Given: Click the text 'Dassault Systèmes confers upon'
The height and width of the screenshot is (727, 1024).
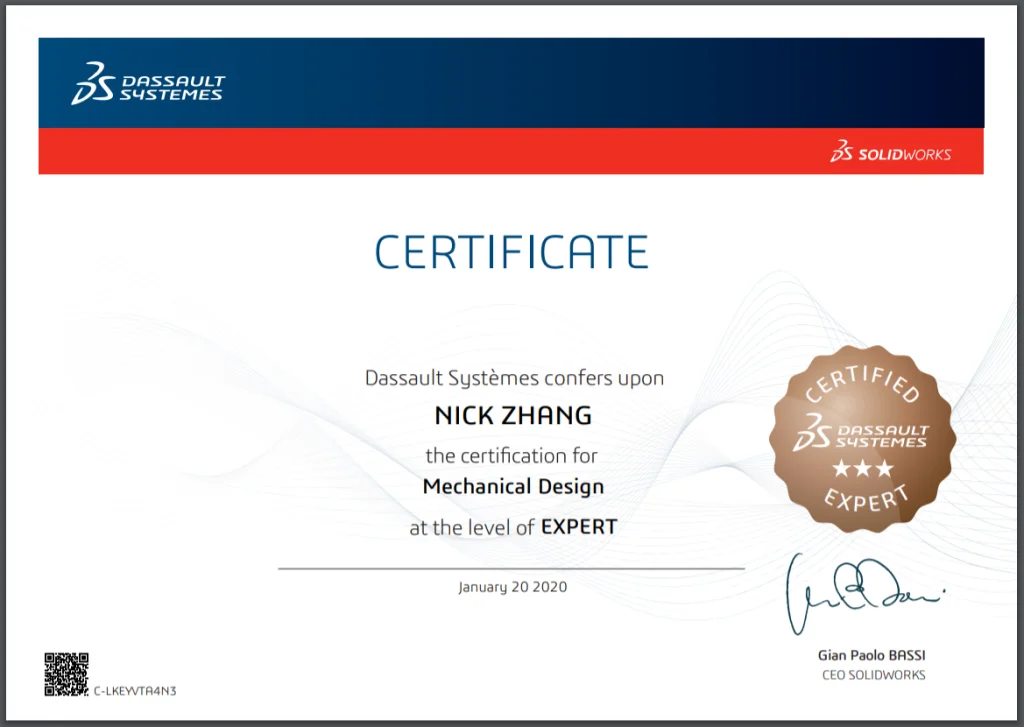Looking at the screenshot, I should [514, 378].
